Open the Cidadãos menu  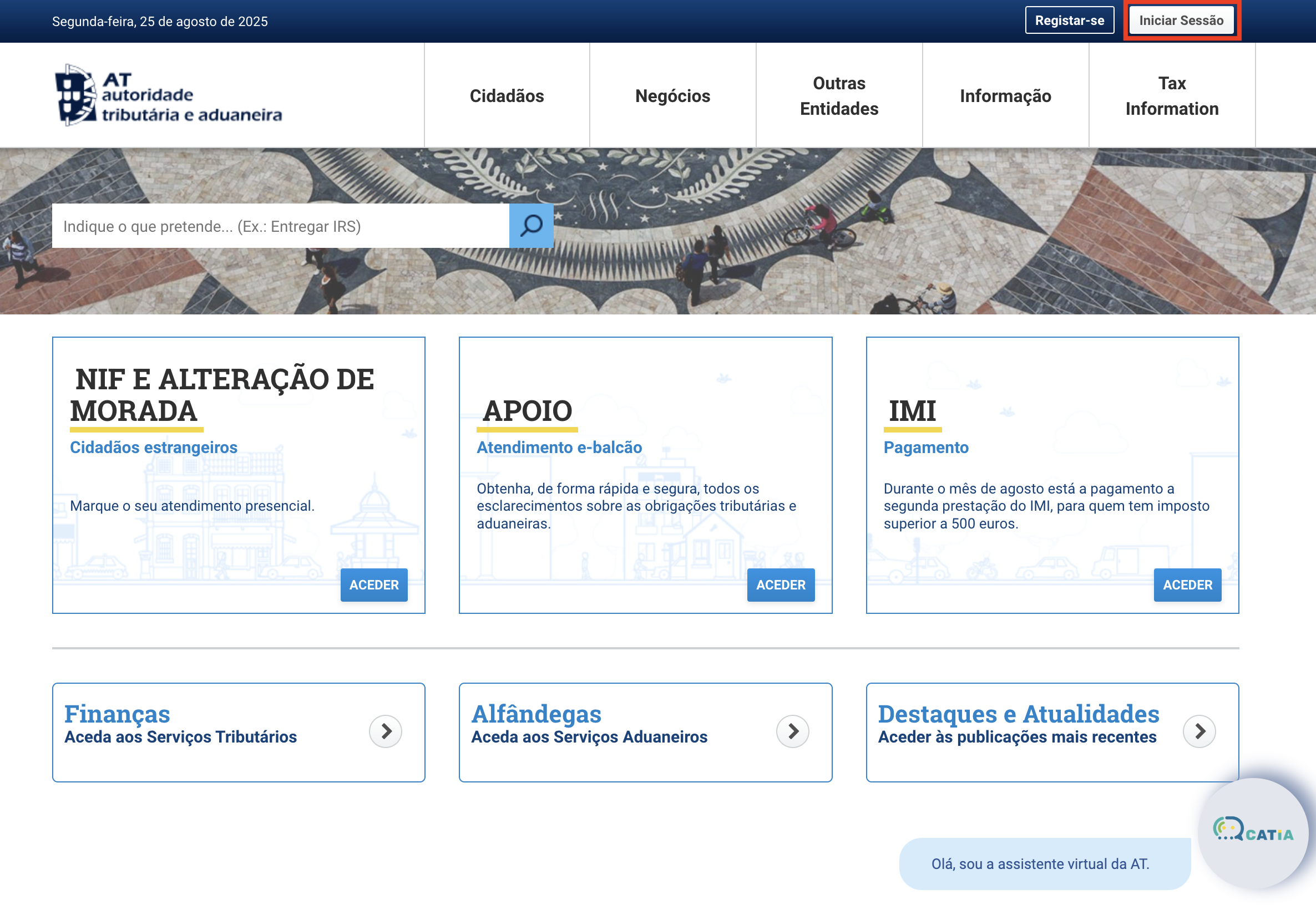[x=507, y=96]
